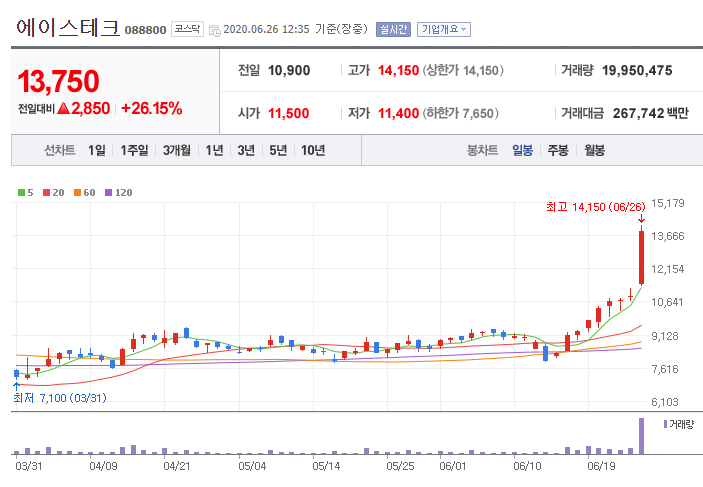Select the 1일 line chart tab
The image size is (703, 487).
(97, 150)
